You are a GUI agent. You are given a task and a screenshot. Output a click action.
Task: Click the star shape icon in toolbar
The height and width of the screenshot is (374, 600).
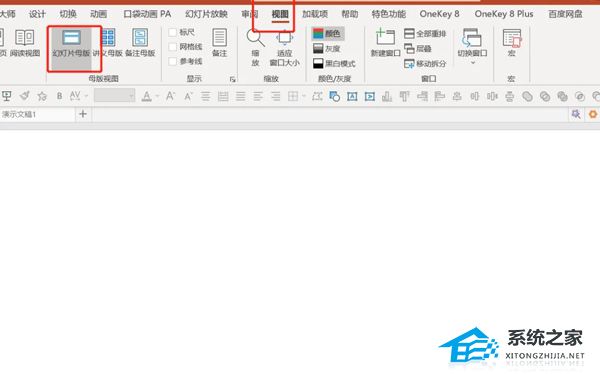pyautogui.click(x=42, y=96)
